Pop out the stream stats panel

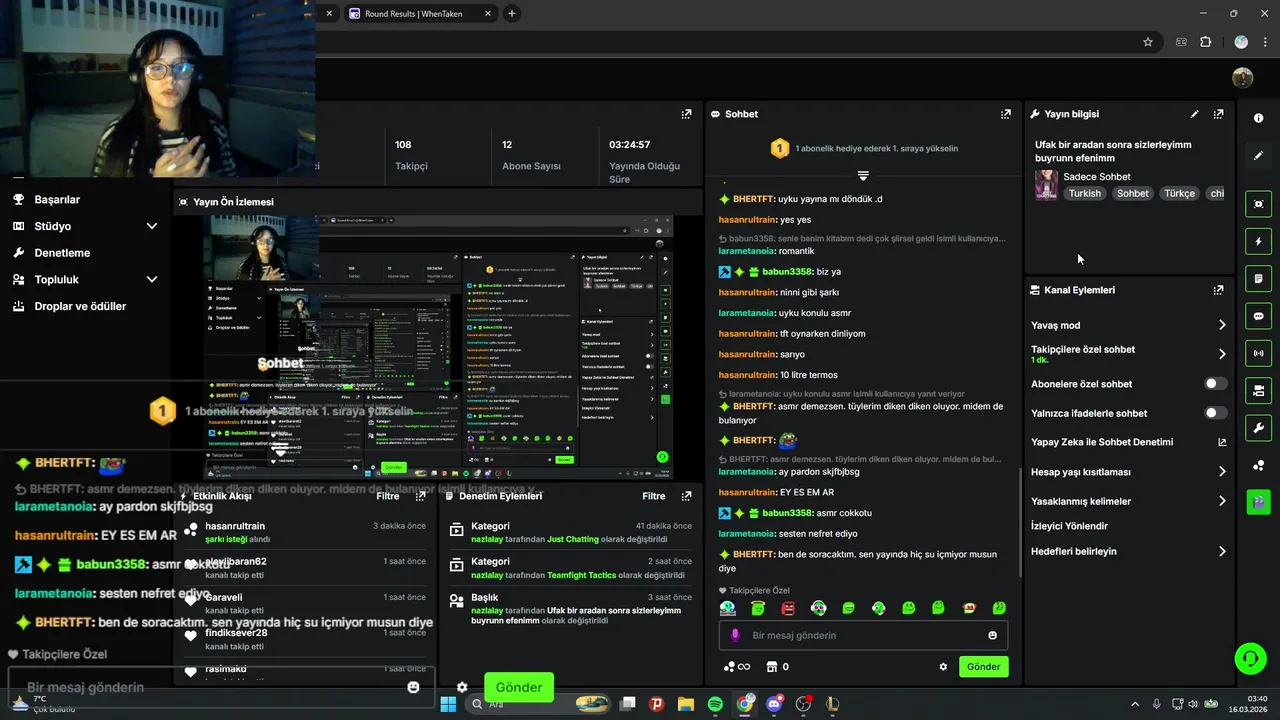[686, 114]
